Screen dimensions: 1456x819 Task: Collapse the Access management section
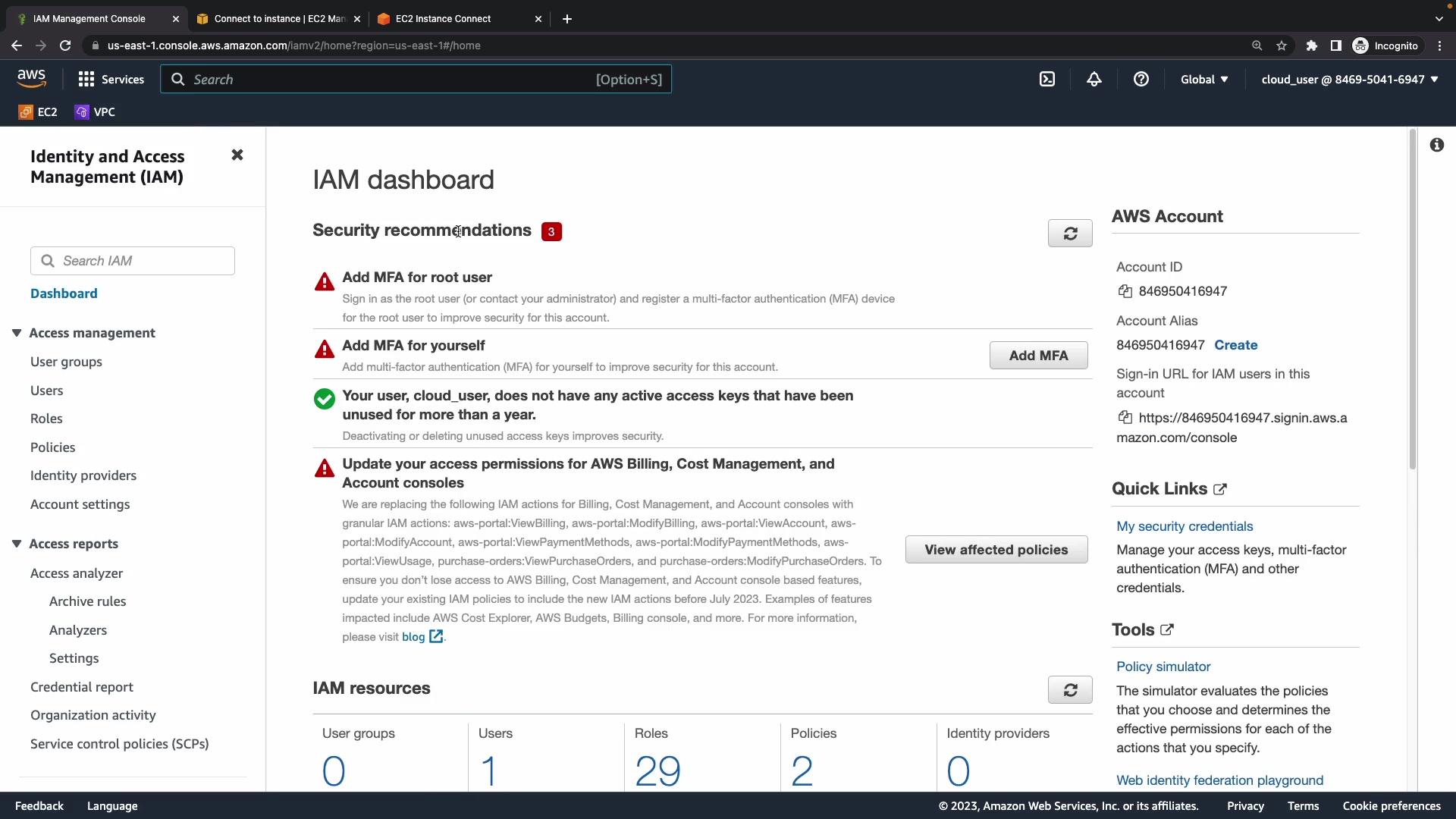[x=17, y=333]
